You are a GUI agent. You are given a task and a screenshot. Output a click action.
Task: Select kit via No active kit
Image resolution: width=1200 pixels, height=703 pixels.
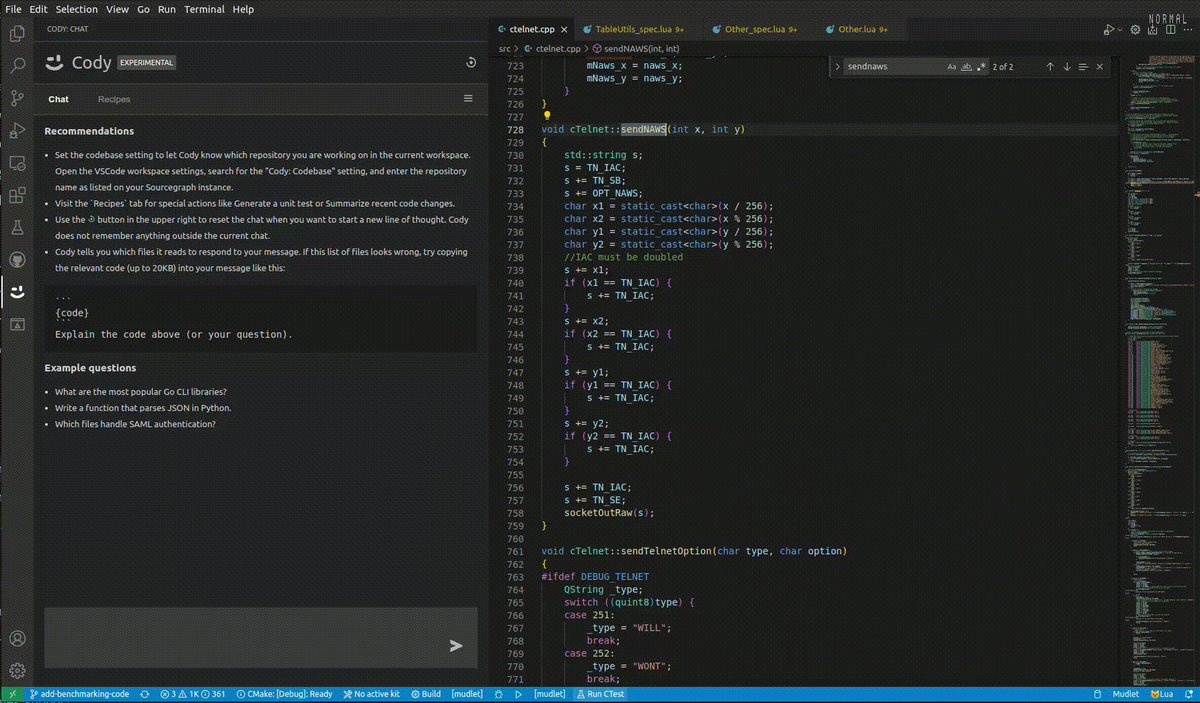click(x=370, y=694)
